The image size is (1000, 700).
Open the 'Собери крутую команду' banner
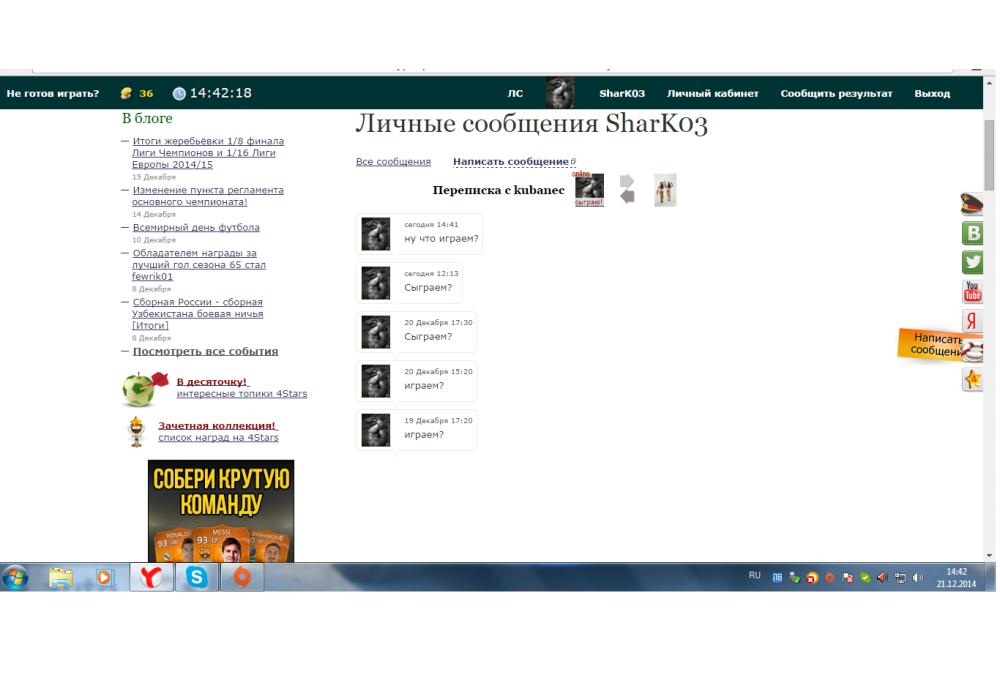pos(221,510)
